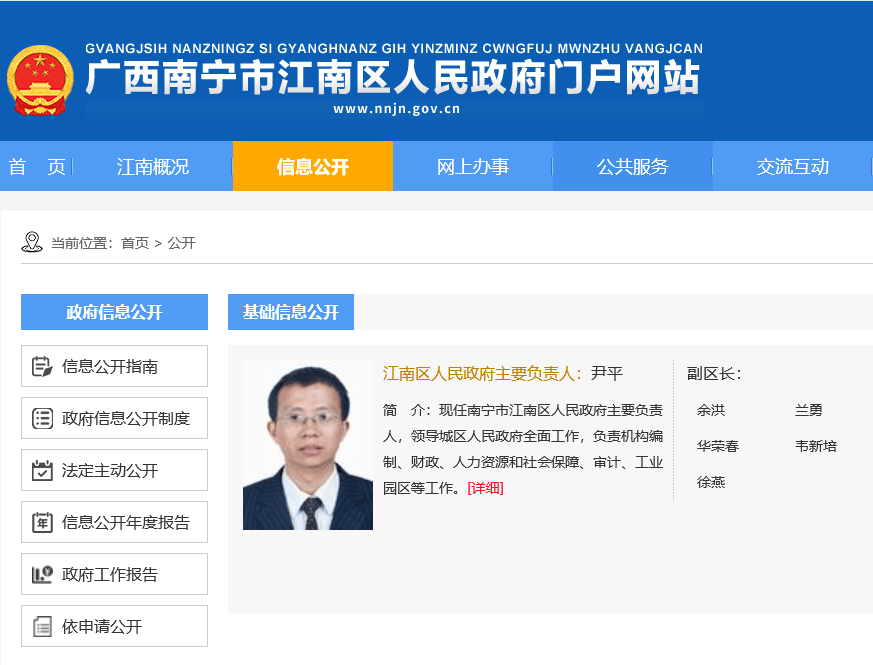Click the document icon next to 依申请公开
The image size is (873, 665).
tap(43, 626)
